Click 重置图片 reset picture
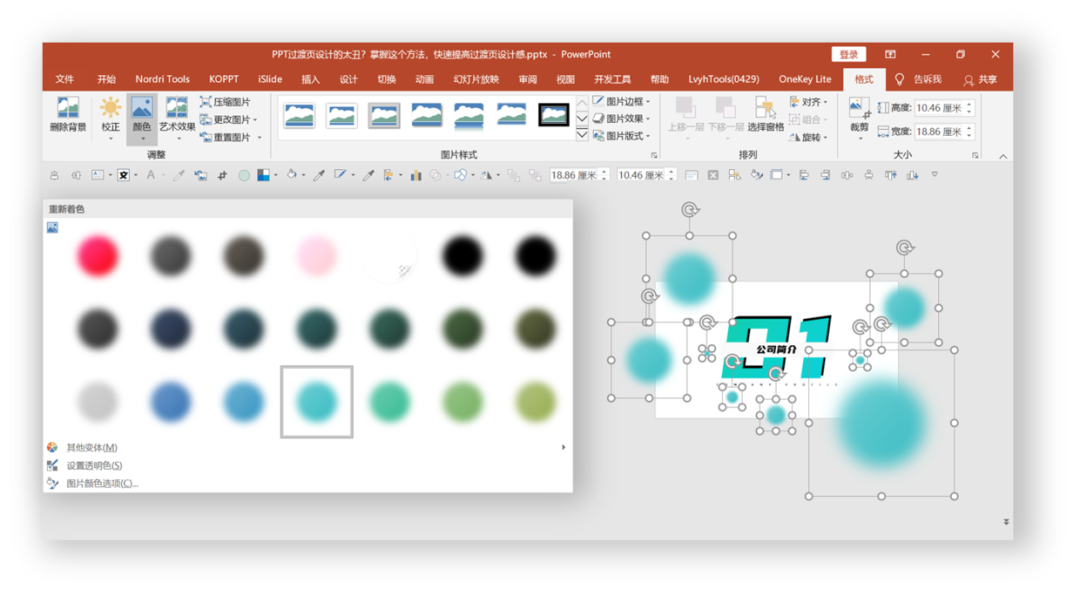 (x=225, y=138)
